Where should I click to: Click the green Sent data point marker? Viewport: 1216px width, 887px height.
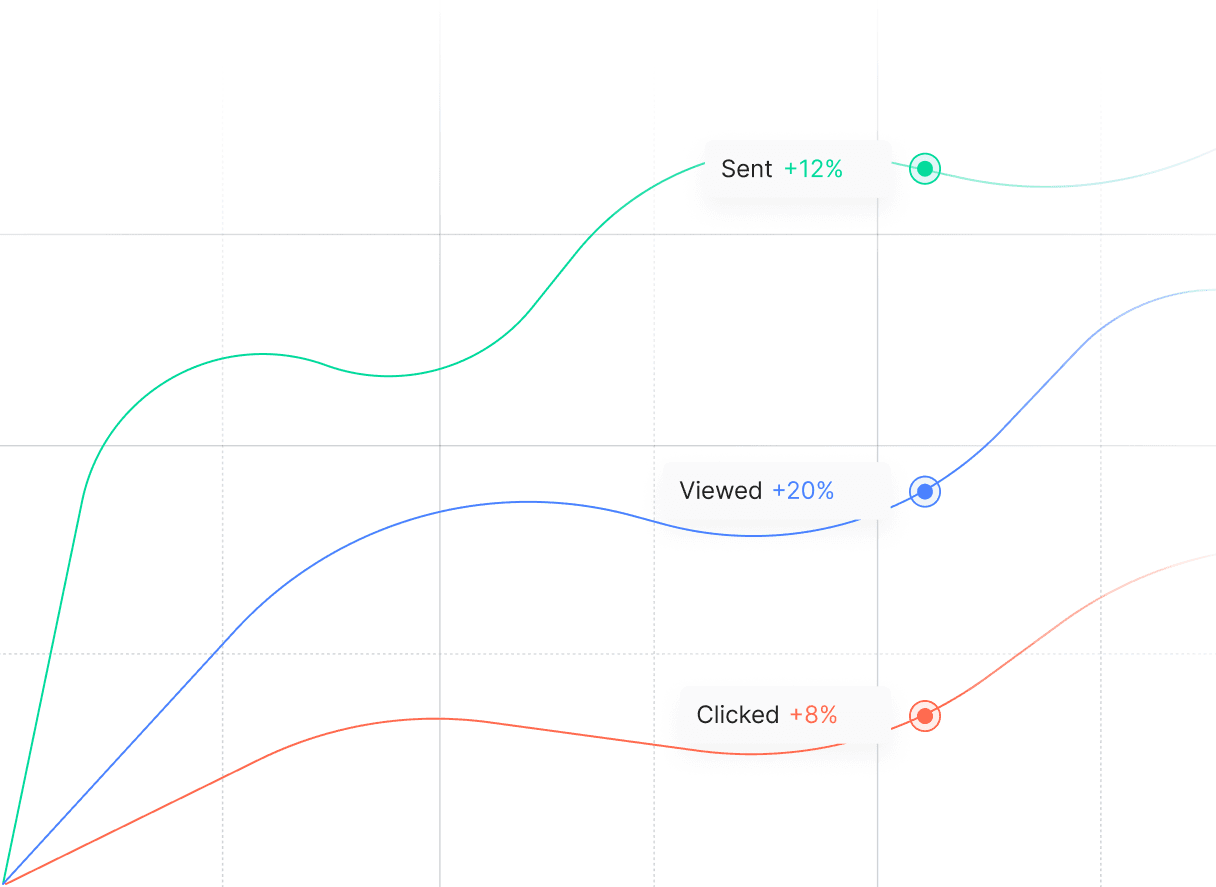[925, 169]
